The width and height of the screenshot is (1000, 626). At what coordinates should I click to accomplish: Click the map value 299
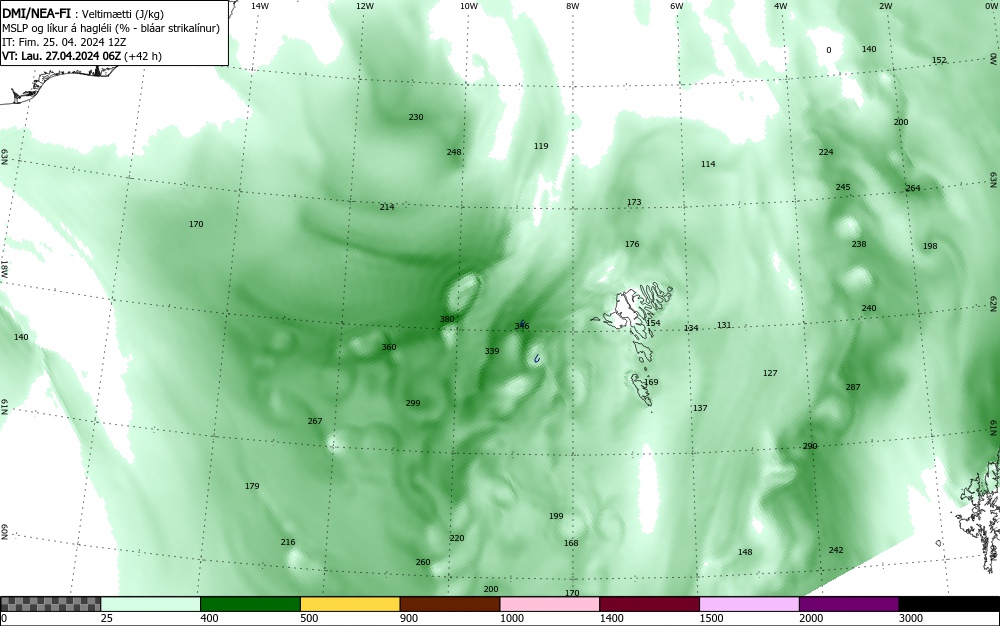413,403
